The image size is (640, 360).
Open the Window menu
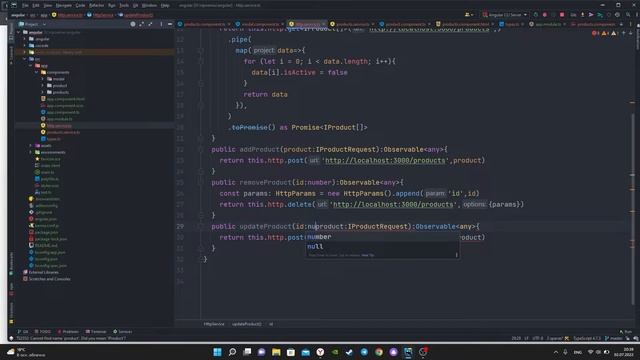point(149,5)
